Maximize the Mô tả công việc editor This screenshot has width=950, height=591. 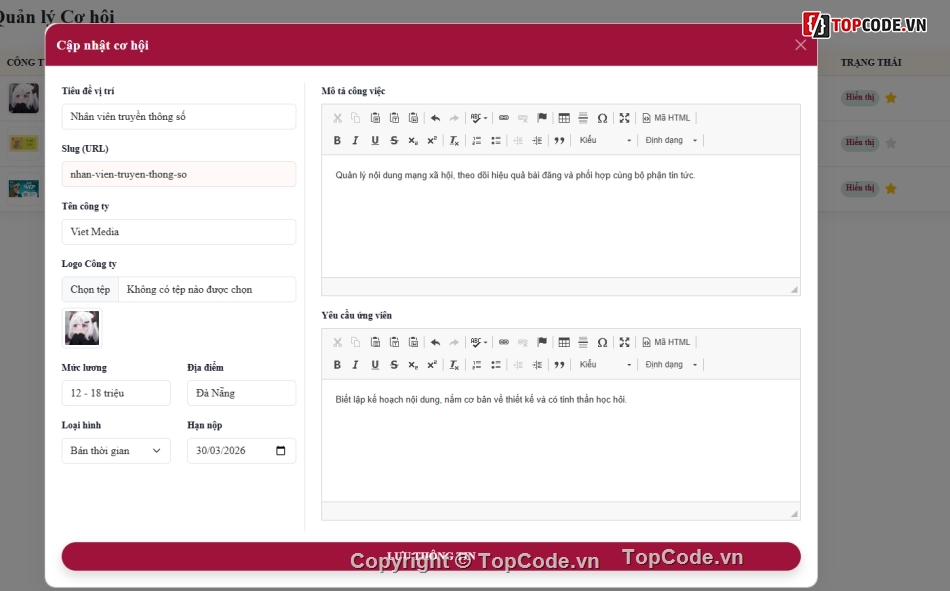pos(624,118)
